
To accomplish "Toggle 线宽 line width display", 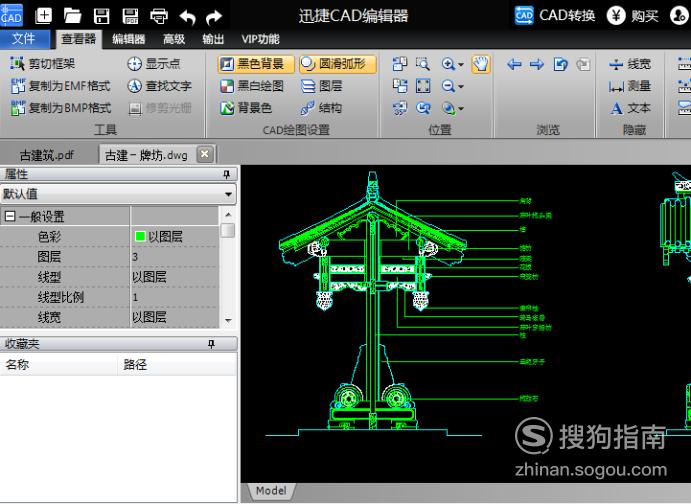I will pyautogui.click(x=629, y=64).
